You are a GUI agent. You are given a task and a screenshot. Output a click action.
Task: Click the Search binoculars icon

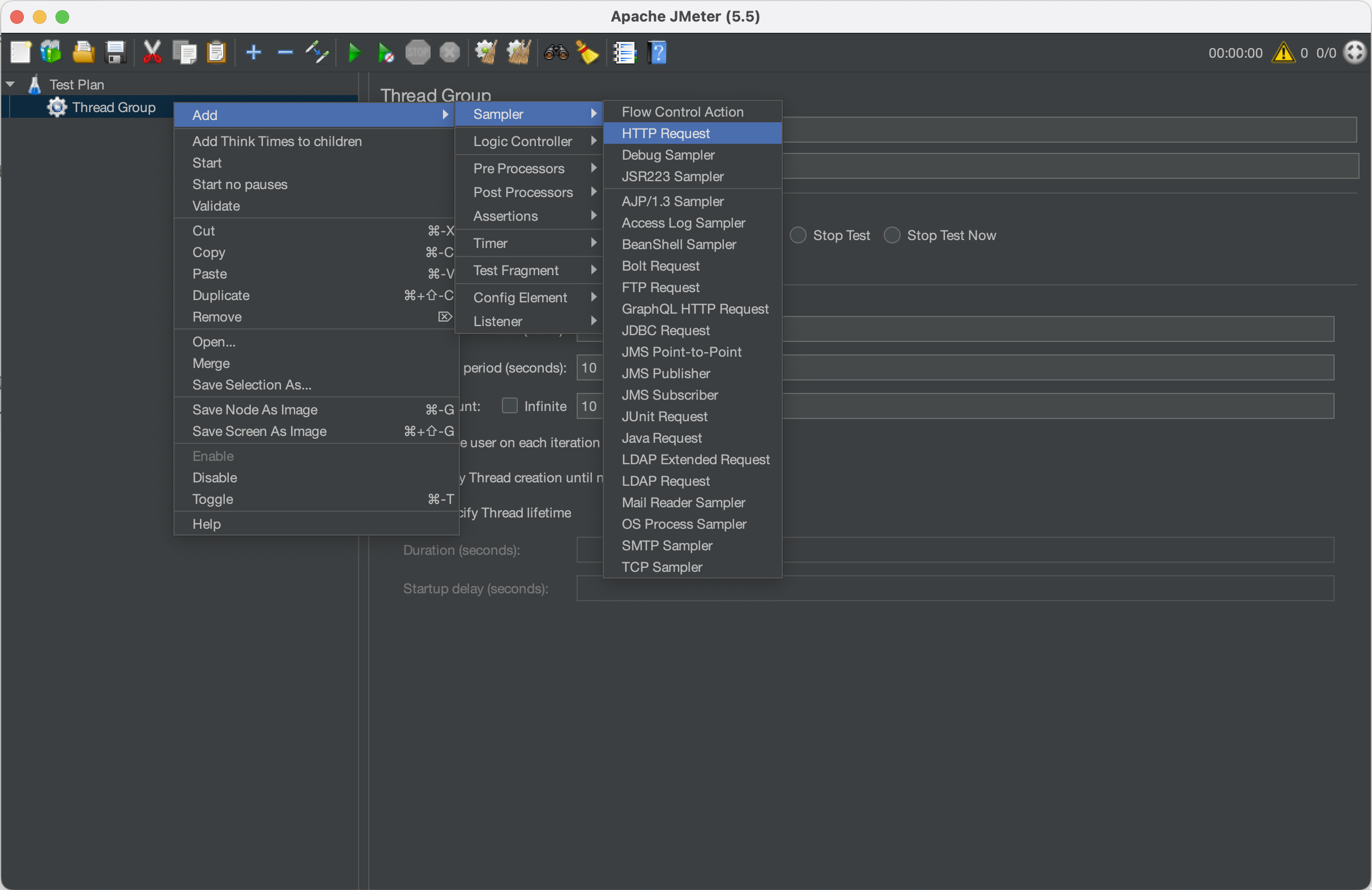(556, 53)
